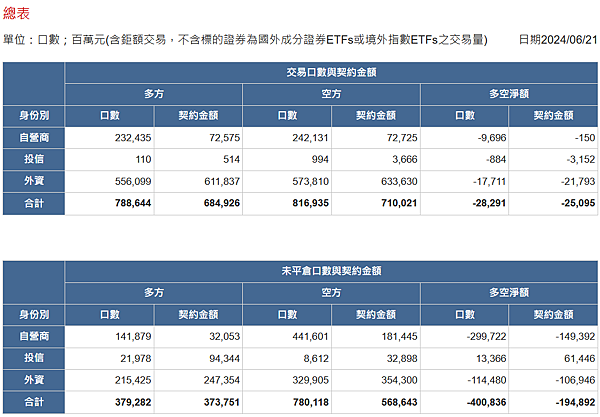Click 投信 long volume cell 110

[x=109, y=160]
